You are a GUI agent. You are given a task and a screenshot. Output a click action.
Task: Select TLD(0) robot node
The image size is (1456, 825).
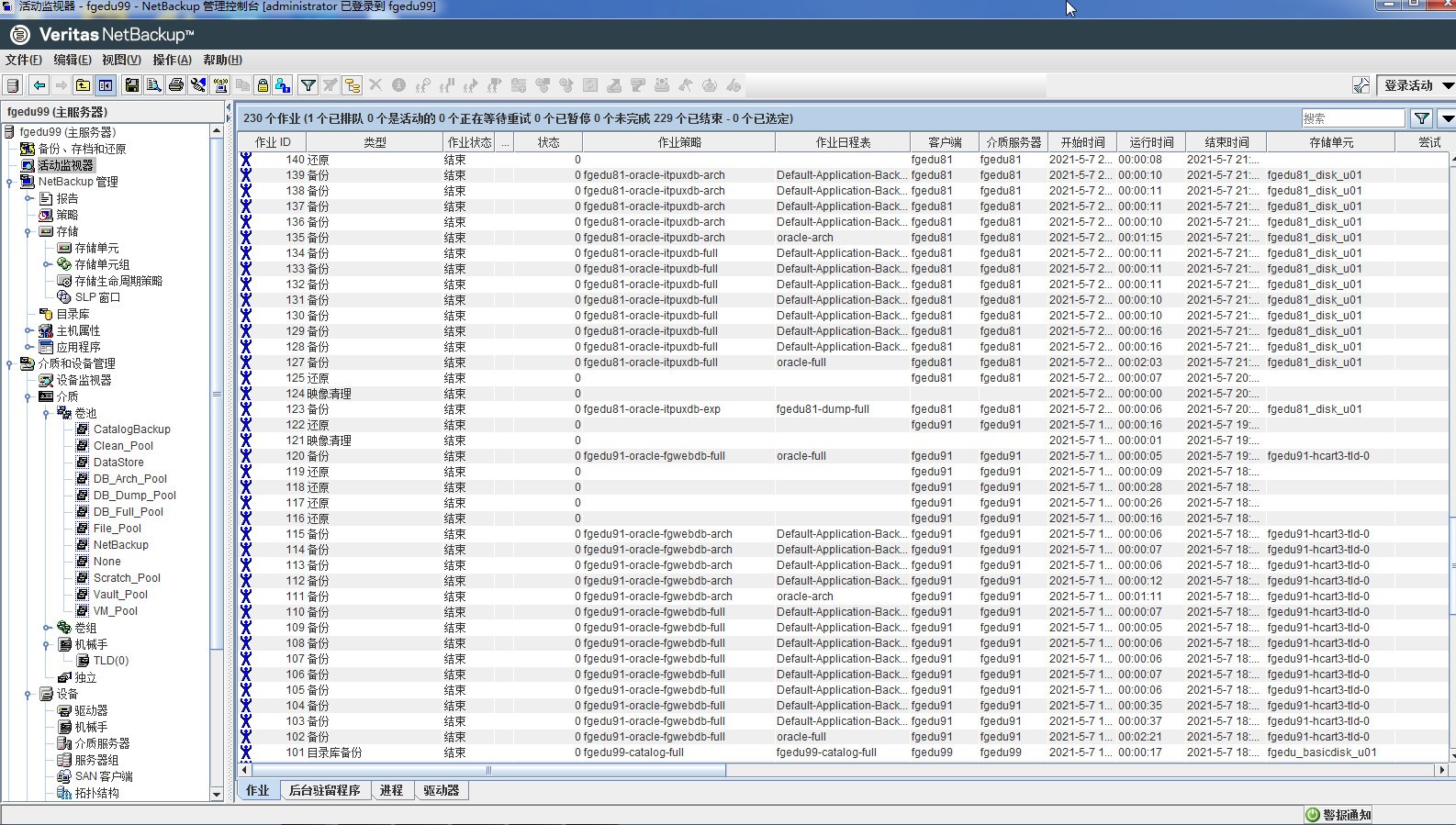coord(110,661)
